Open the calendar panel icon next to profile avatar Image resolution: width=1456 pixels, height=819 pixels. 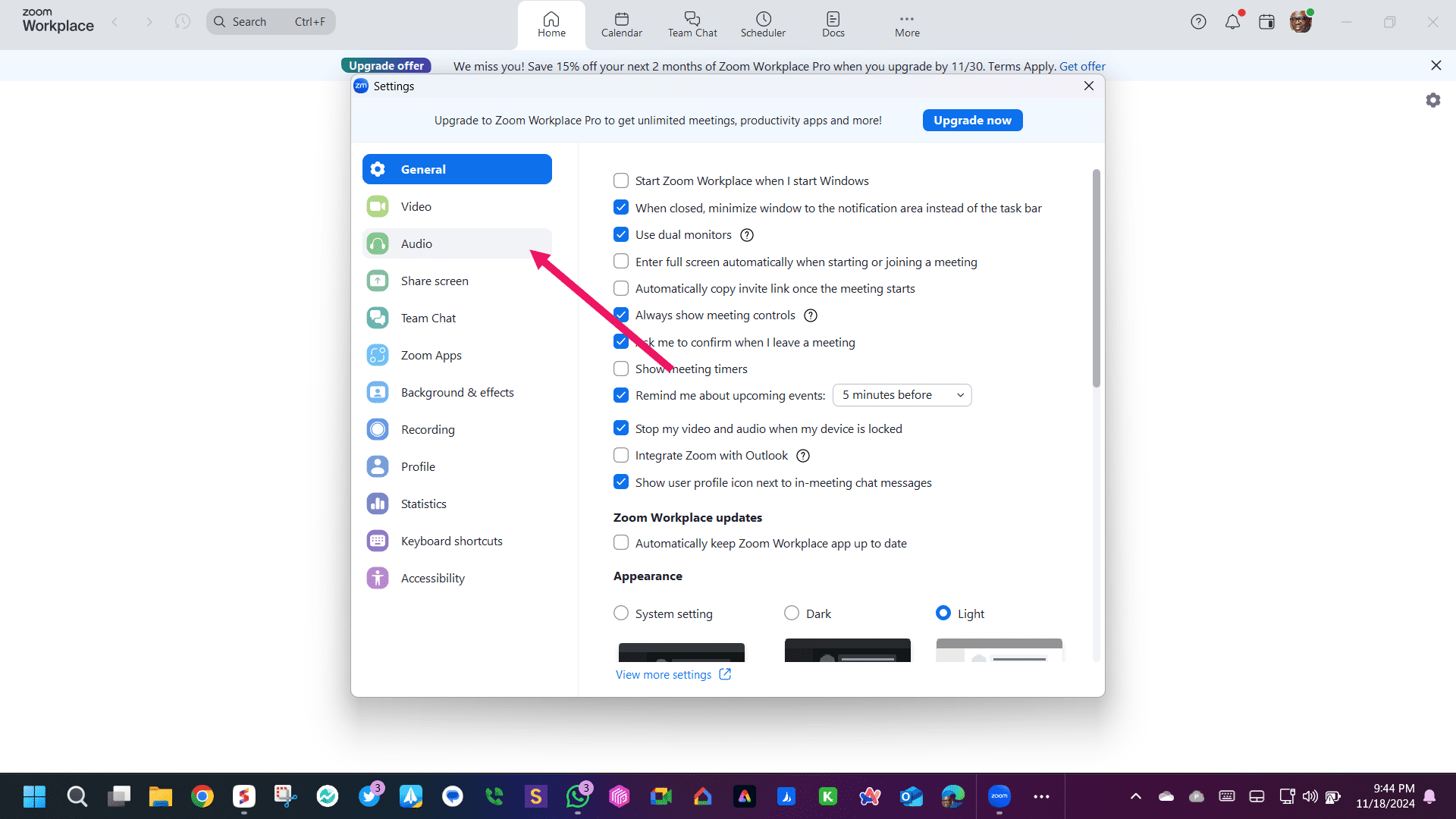1266,22
